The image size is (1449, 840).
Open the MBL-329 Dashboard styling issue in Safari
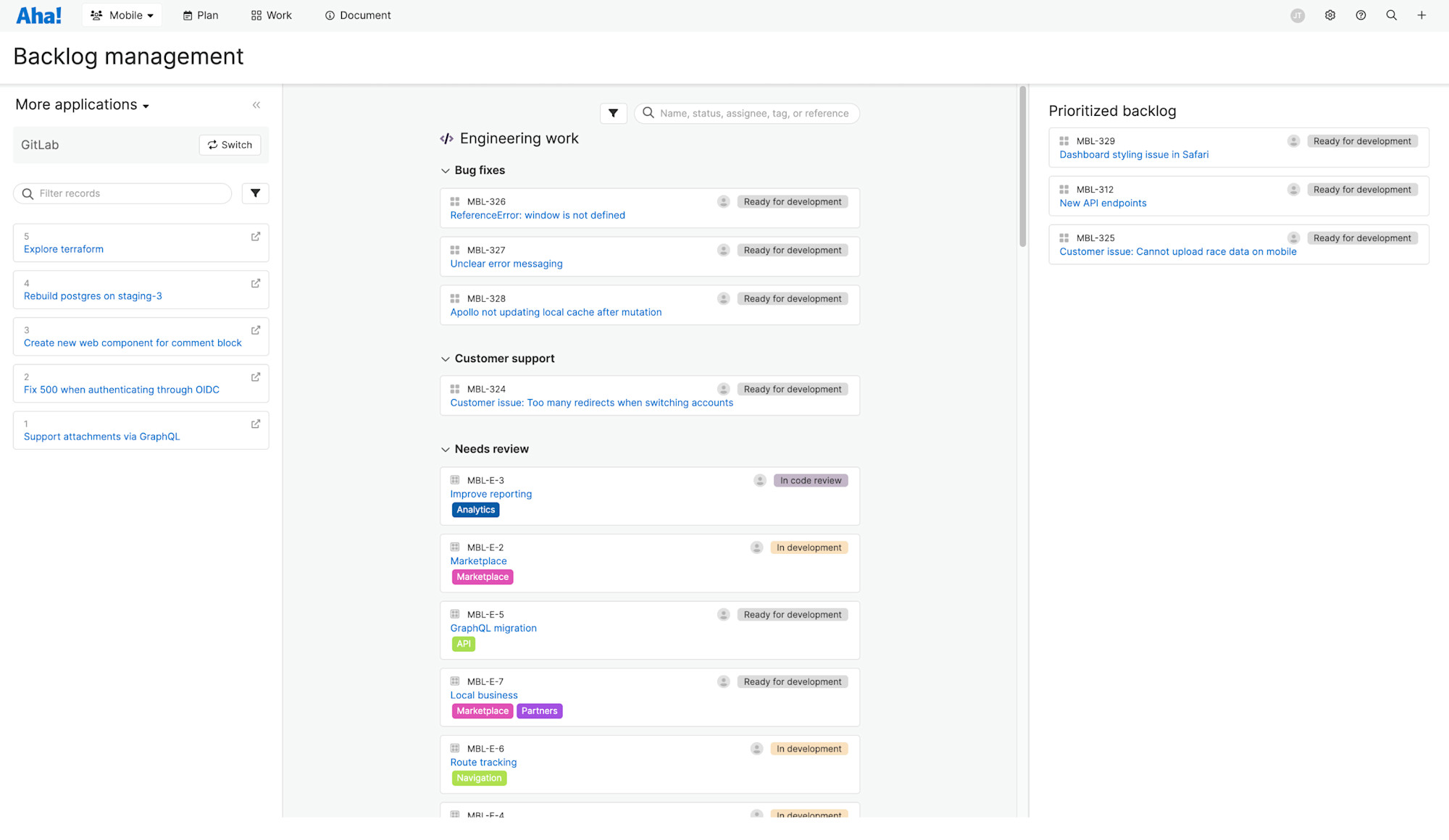click(x=1134, y=154)
